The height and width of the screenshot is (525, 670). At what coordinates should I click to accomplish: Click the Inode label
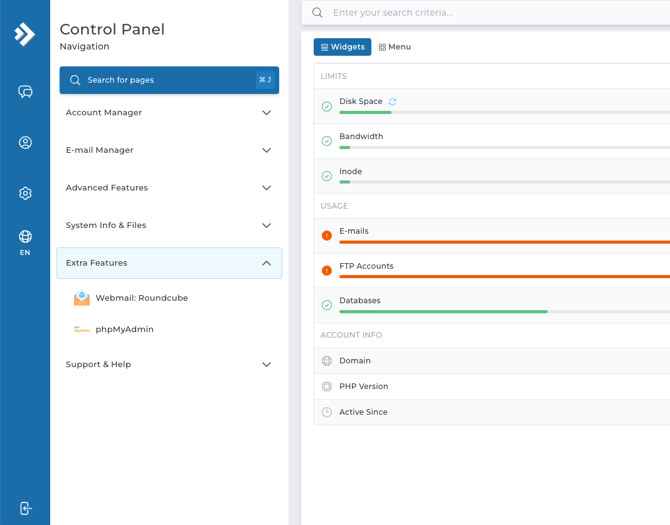point(350,171)
